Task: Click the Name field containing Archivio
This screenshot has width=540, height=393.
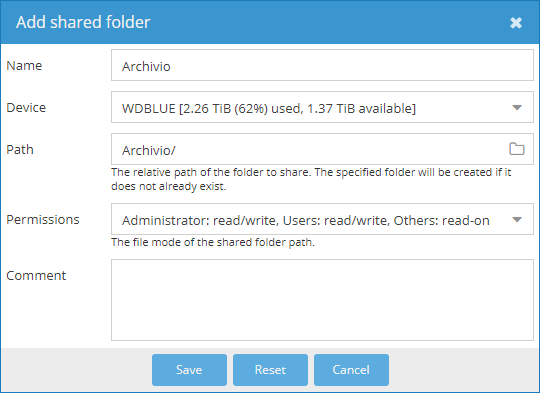Action: [x=322, y=65]
